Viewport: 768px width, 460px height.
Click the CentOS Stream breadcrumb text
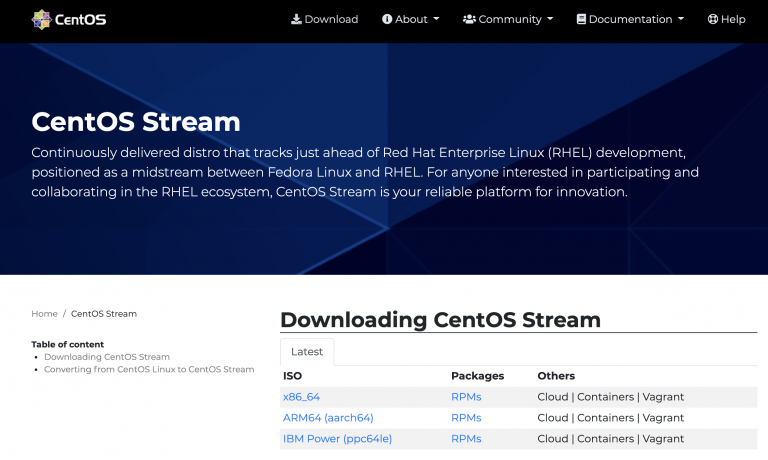(104, 314)
